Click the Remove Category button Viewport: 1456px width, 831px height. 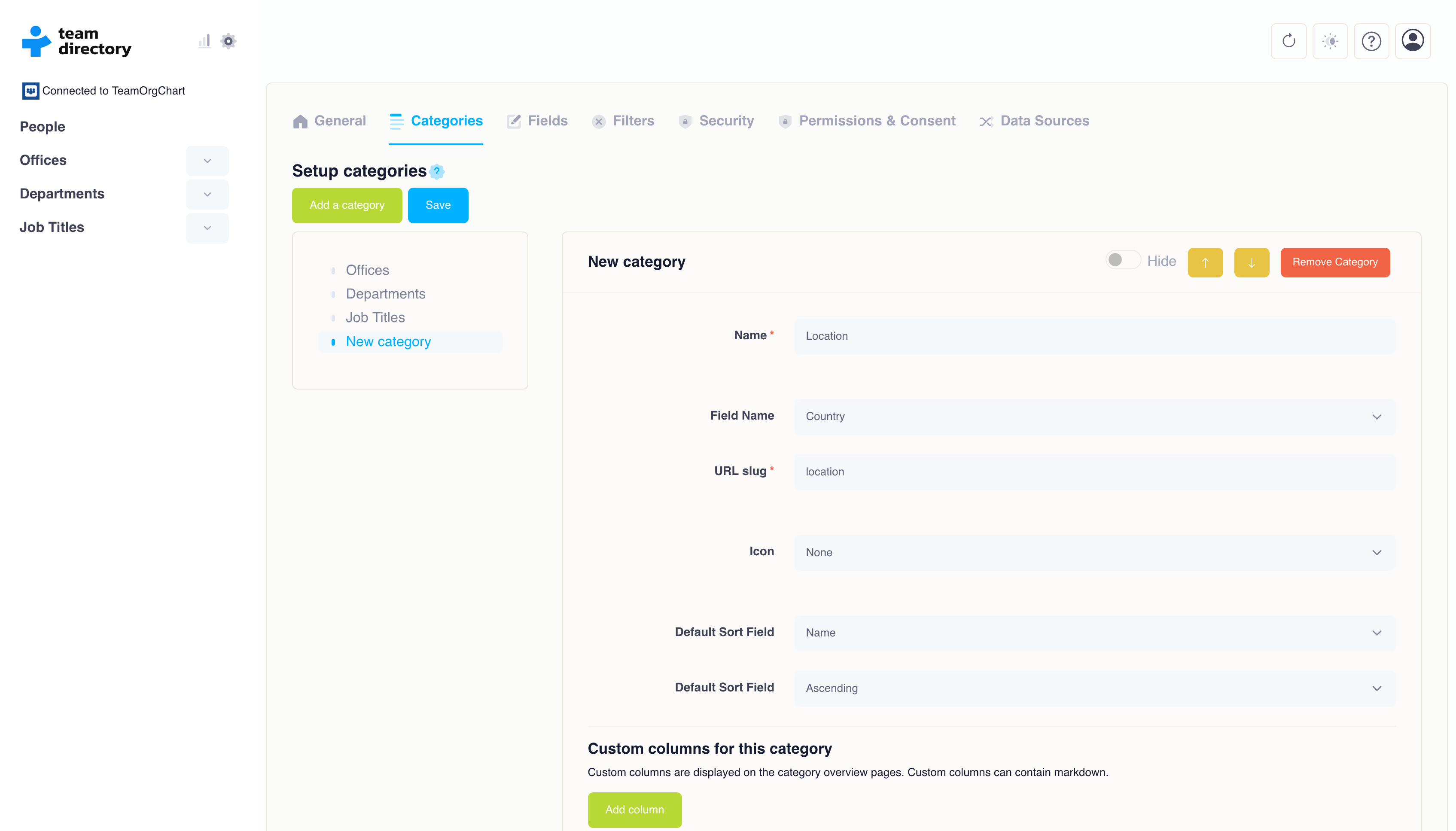[1335, 262]
